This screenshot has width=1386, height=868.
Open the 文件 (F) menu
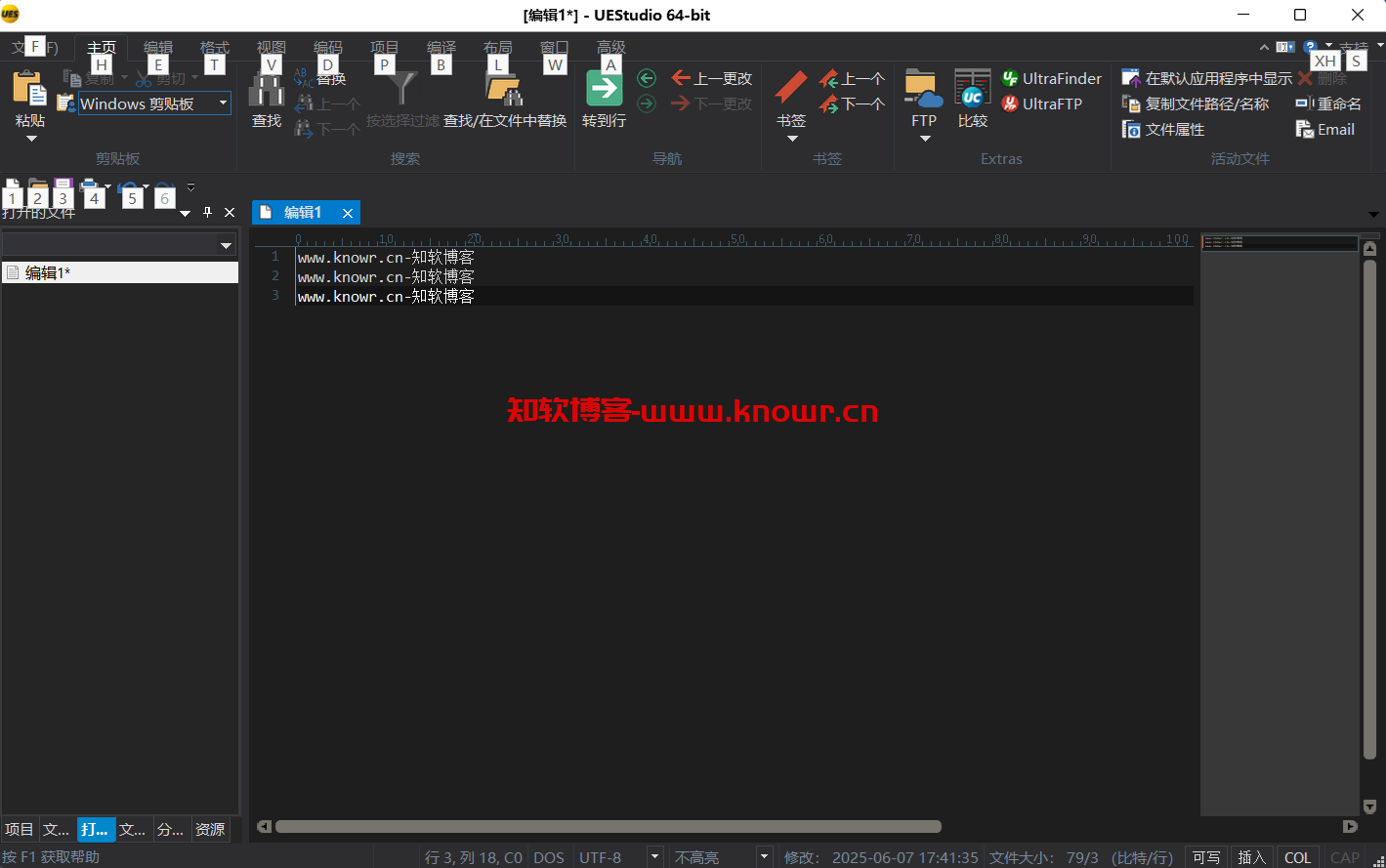pos(34,47)
